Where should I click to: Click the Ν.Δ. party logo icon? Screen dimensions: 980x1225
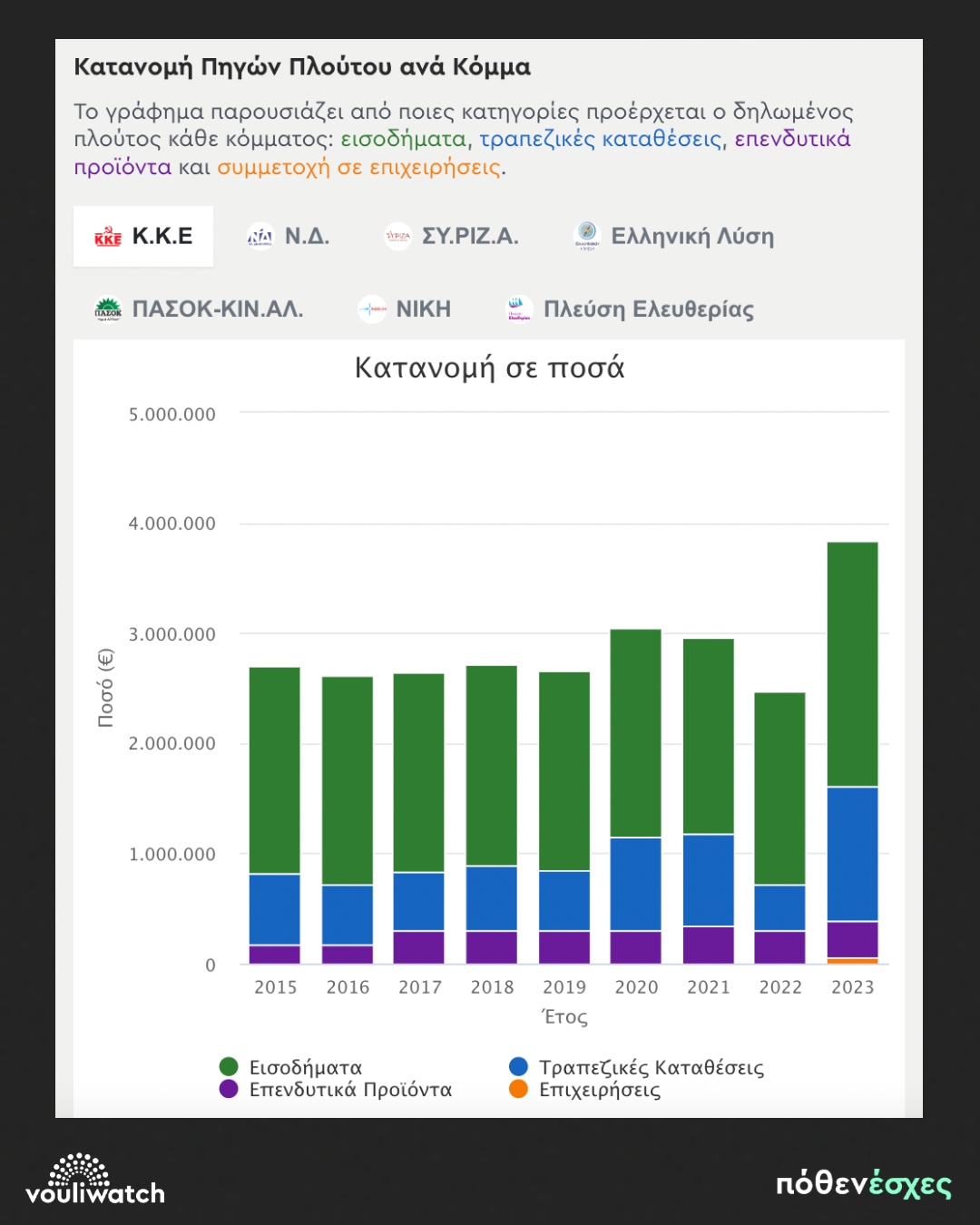[x=260, y=237]
